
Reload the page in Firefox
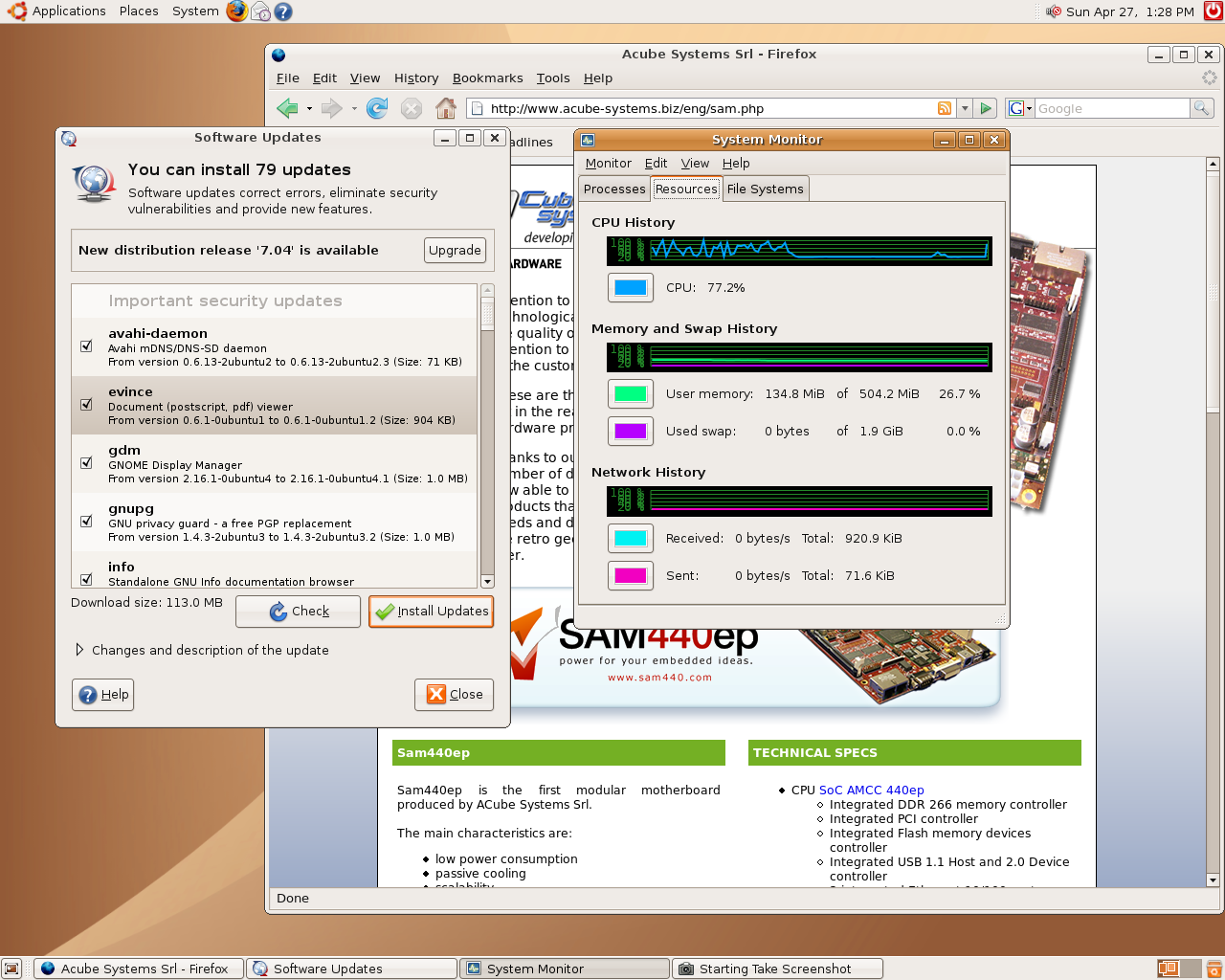377,108
